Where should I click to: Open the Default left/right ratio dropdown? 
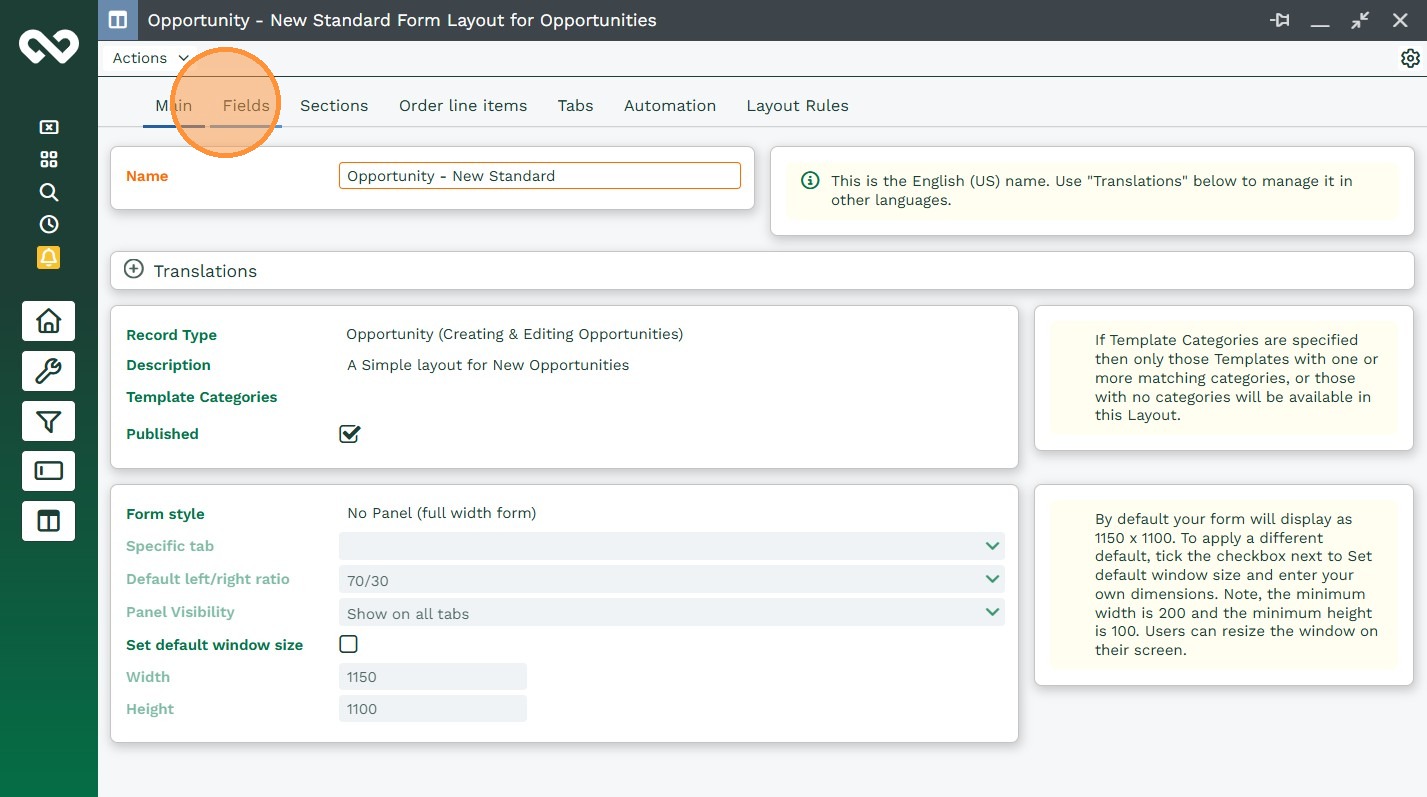671,579
